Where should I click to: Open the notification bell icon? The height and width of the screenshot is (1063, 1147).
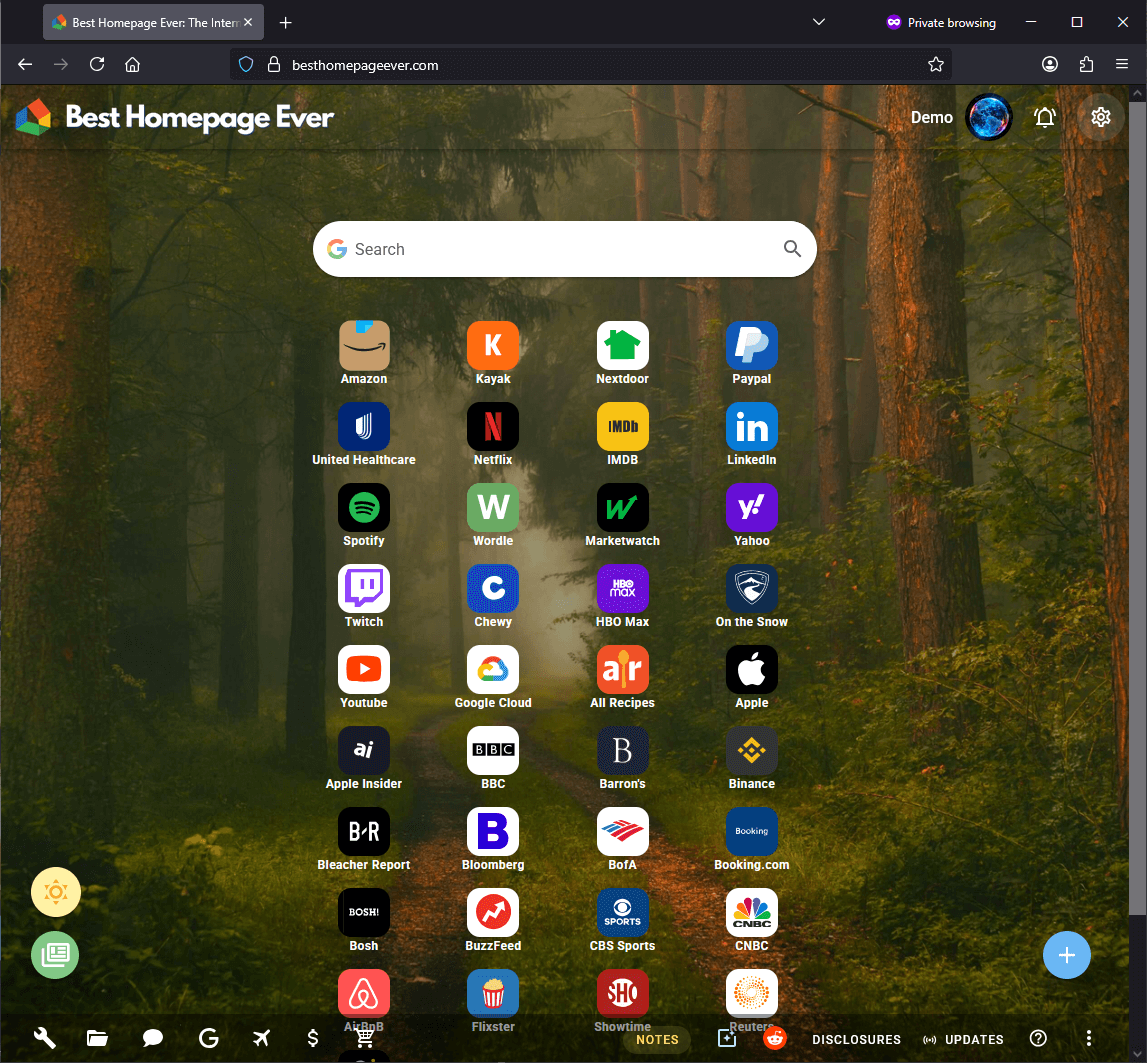tap(1045, 117)
